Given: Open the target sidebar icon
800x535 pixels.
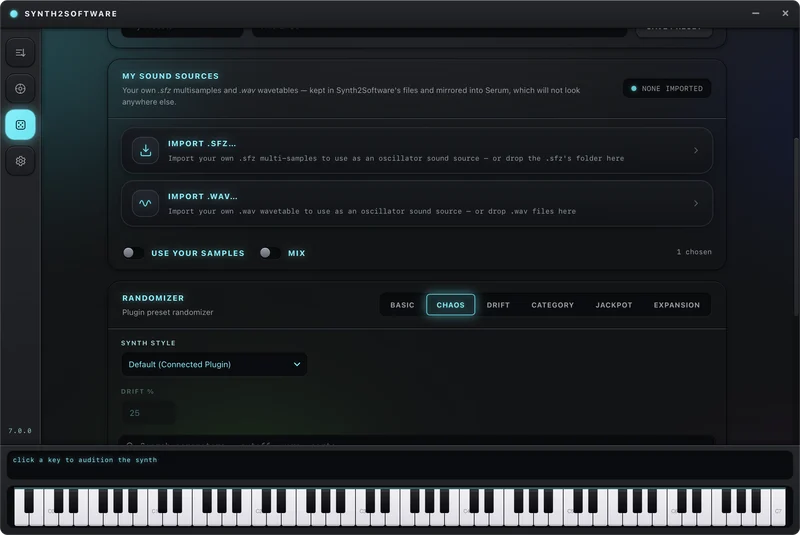Looking at the screenshot, I should (x=20, y=89).
